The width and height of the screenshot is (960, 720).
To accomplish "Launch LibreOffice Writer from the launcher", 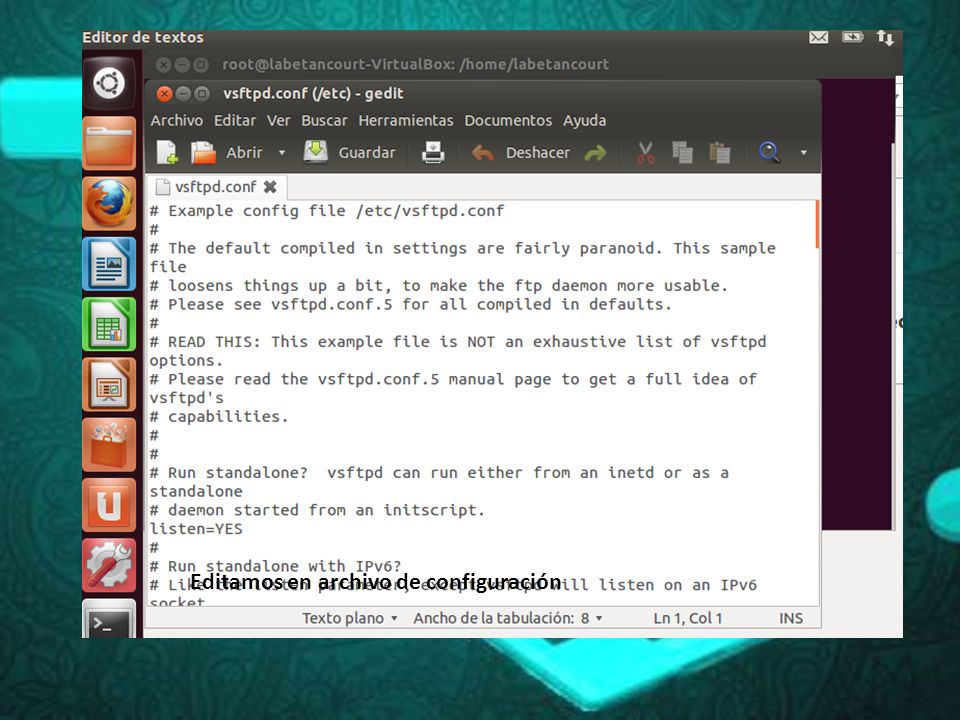I will pyautogui.click(x=109, y=264).
